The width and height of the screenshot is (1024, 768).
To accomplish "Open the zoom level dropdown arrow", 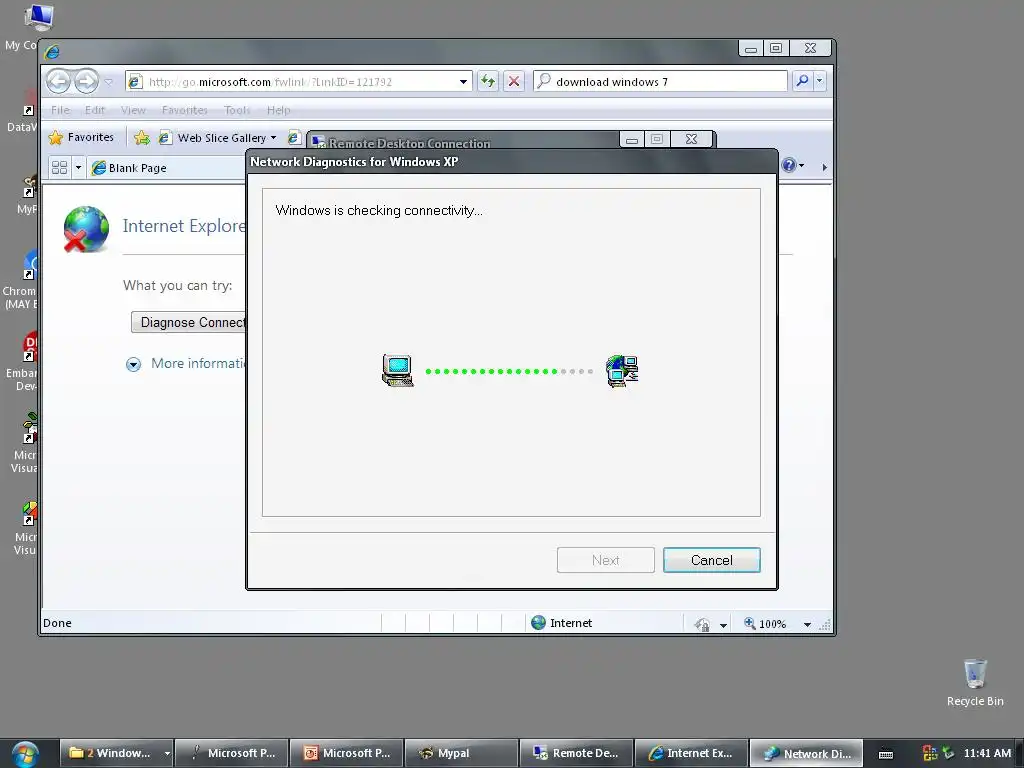I will 807,625.
